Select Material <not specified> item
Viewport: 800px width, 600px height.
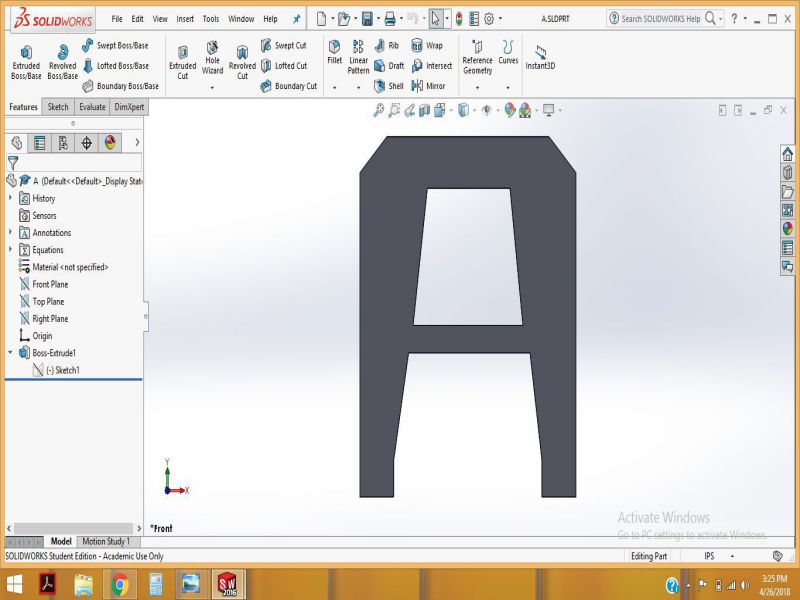(x=63, y=267)
